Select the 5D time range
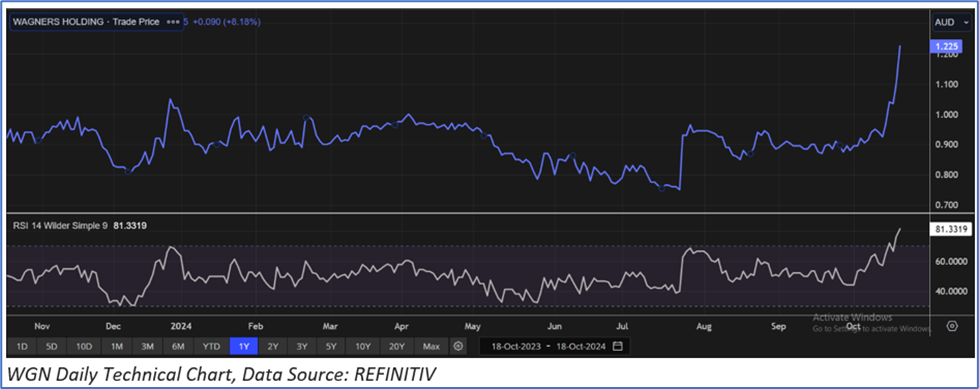Viewport: 979px width, 389px height. pos(52,346)
